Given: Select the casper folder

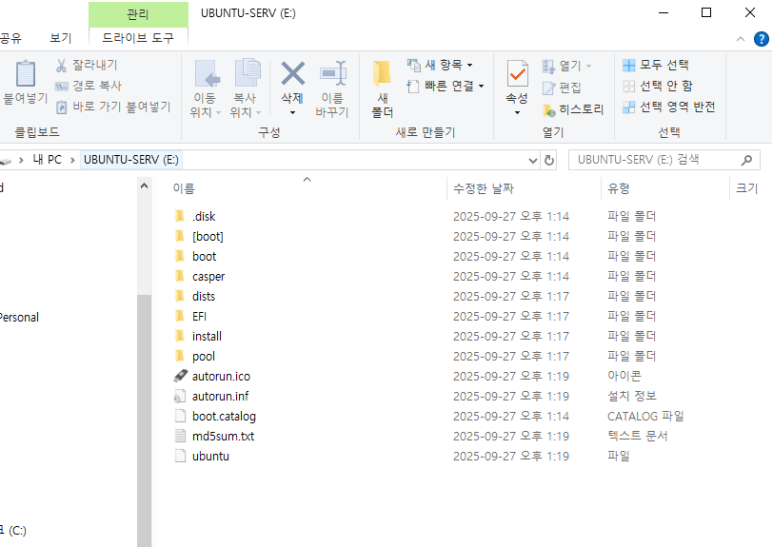Looking at the screenshot, I should coord(208,276).
